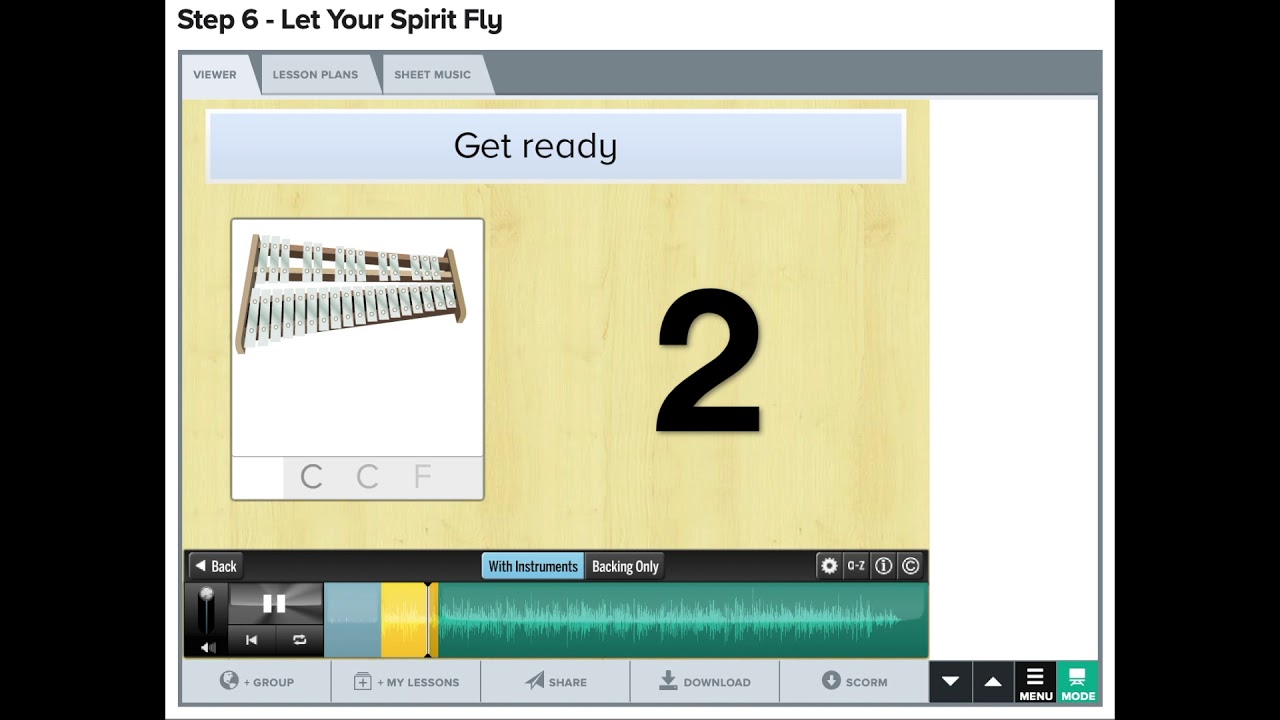Toggle the MODE presentation icon
The image size is (1280, 720).
click(x=1078, y=682)
